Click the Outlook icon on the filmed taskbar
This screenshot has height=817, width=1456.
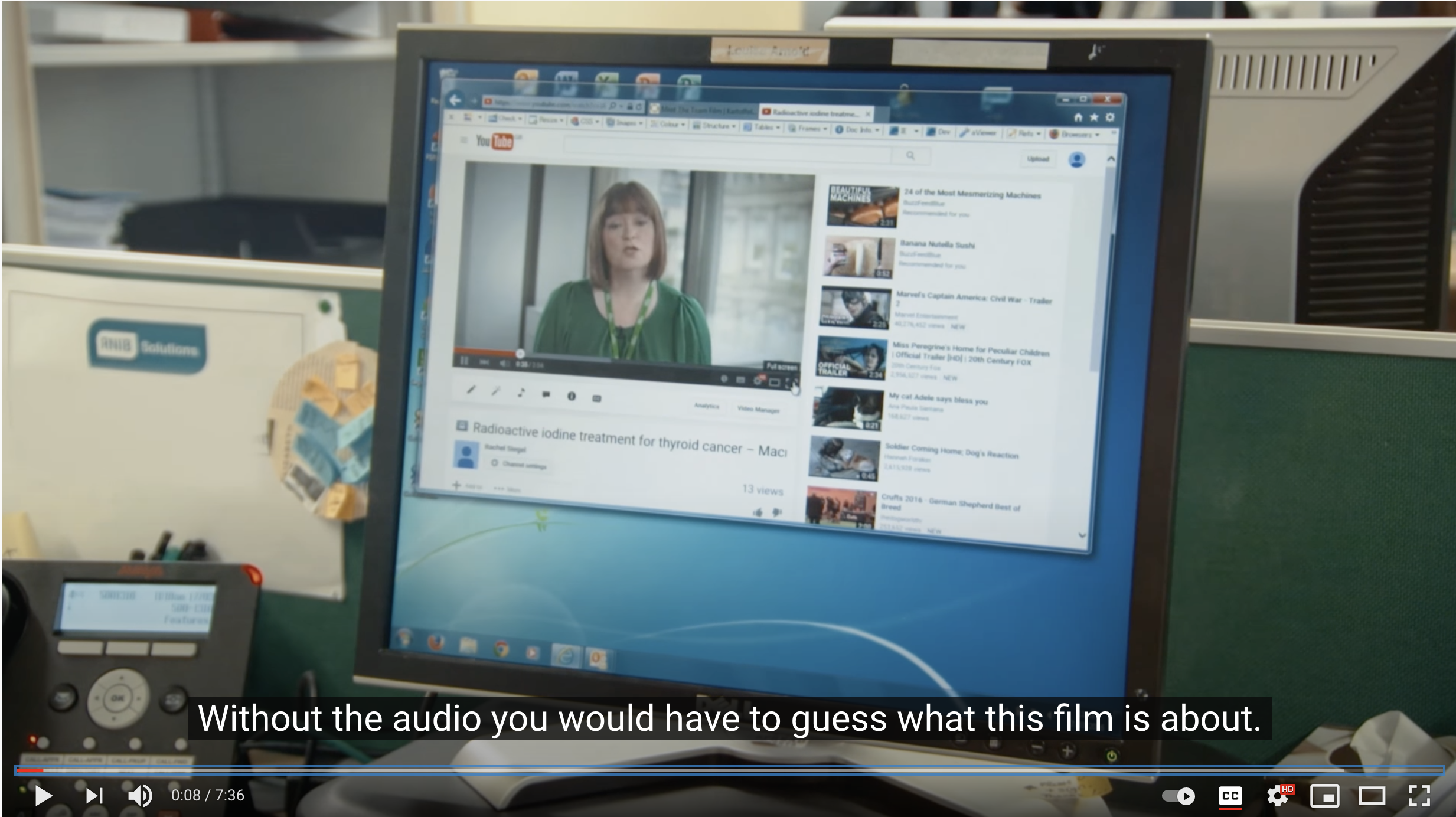click(x=598, y=658)
